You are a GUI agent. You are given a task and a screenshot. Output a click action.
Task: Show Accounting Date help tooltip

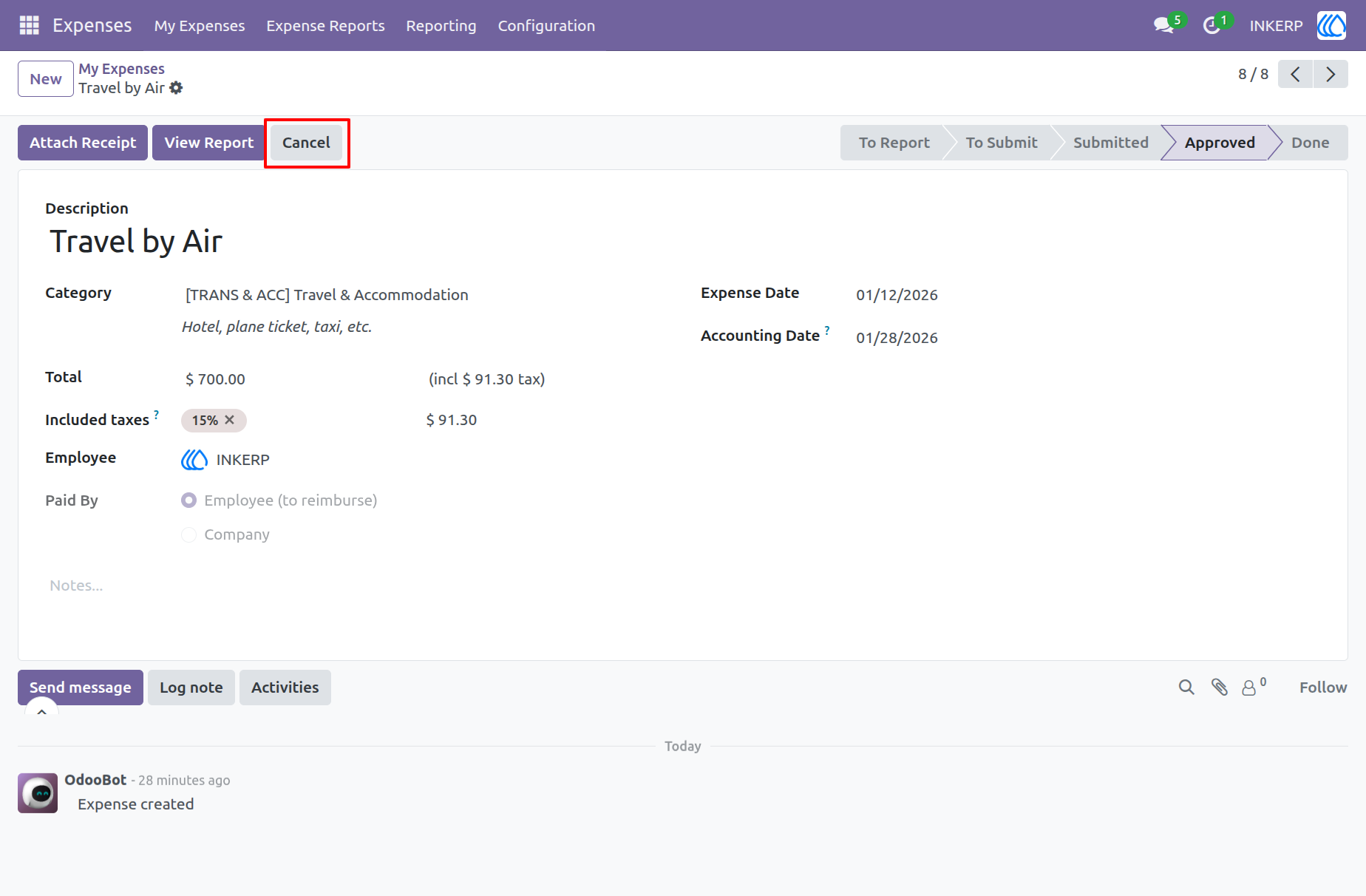click(827, 330)
